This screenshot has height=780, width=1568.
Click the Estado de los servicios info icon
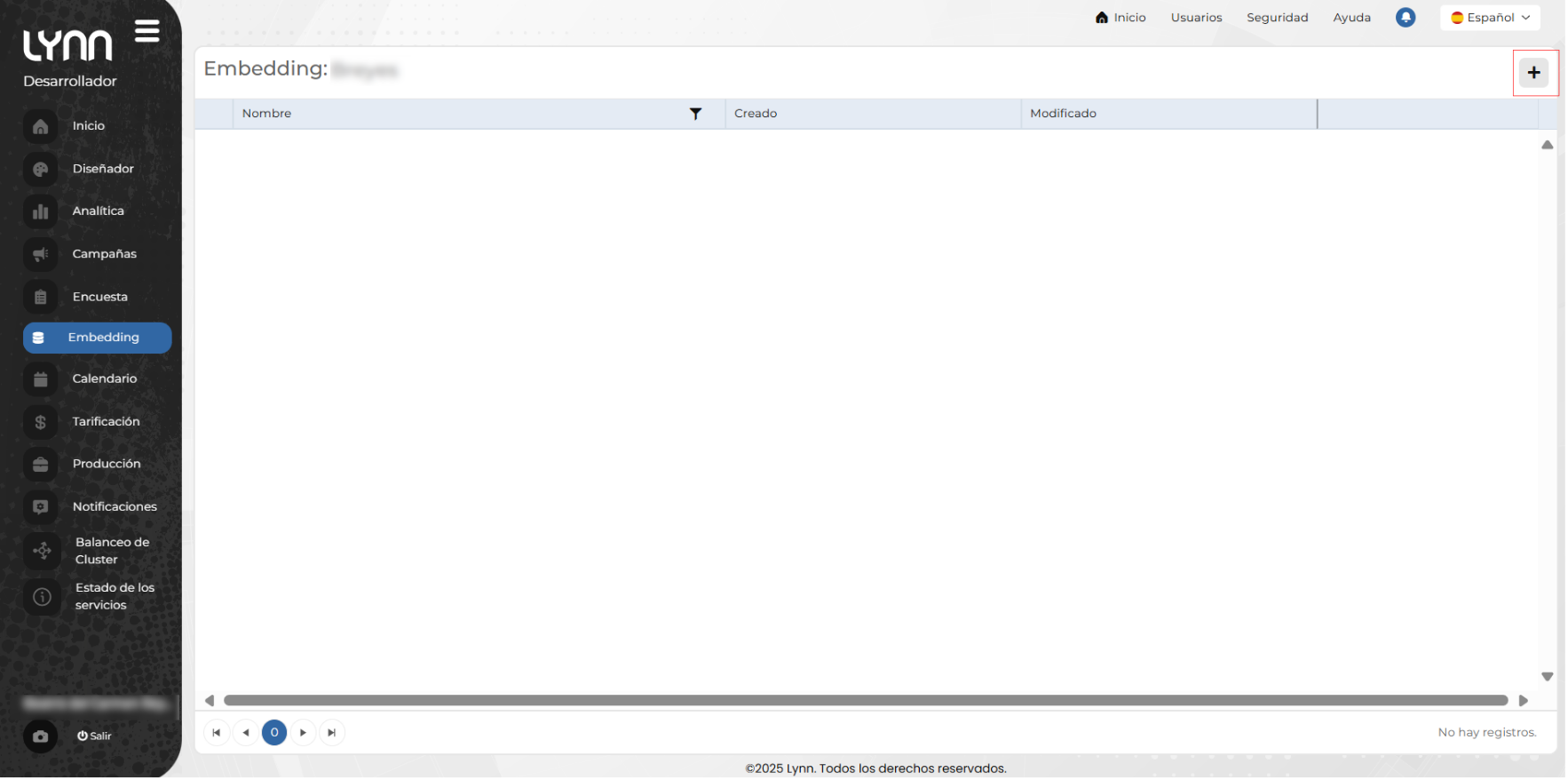pos(42,597)
